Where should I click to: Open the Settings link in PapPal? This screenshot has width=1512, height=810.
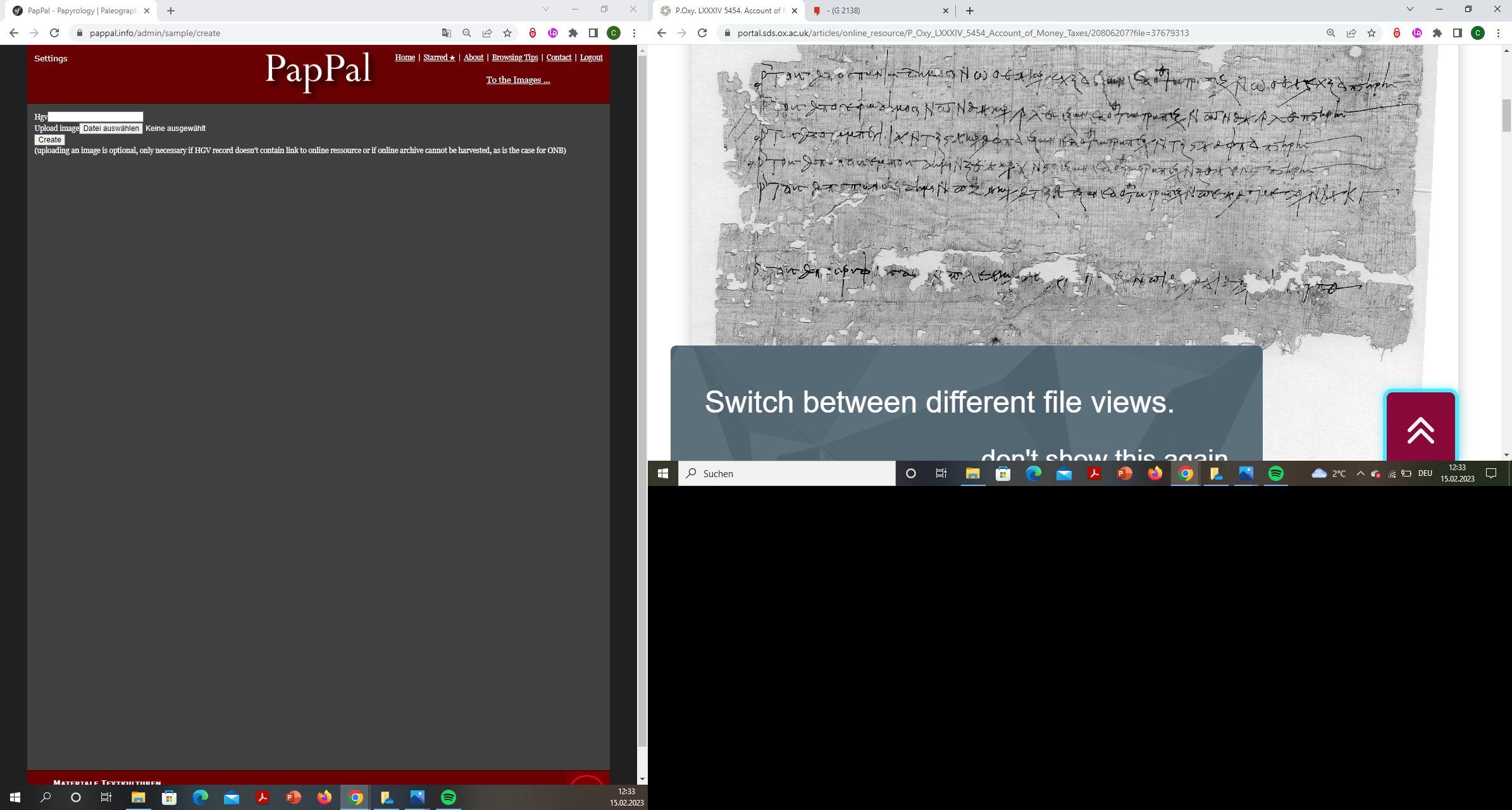[51, 58]
